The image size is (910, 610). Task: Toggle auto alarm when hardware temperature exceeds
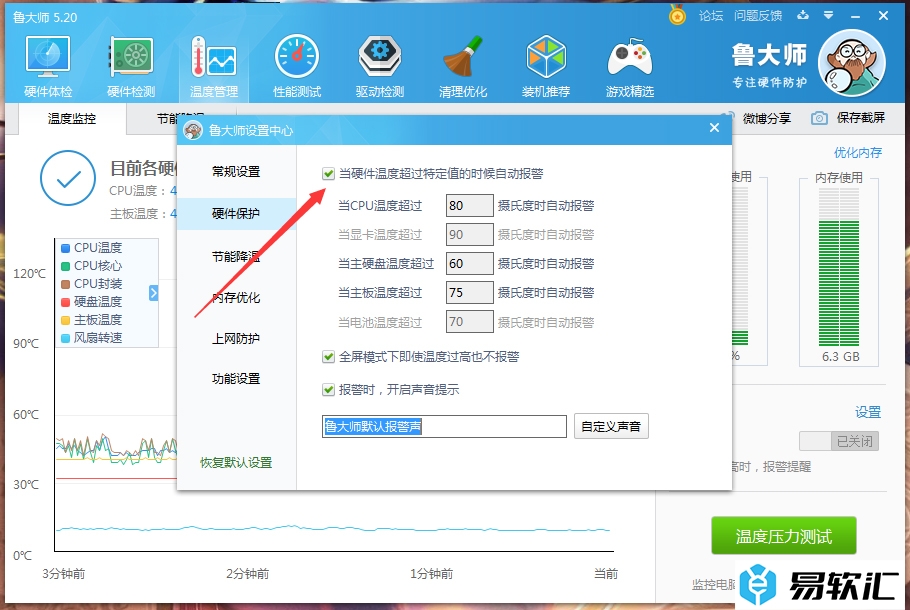pyautogui.click(x=328, y=174)
